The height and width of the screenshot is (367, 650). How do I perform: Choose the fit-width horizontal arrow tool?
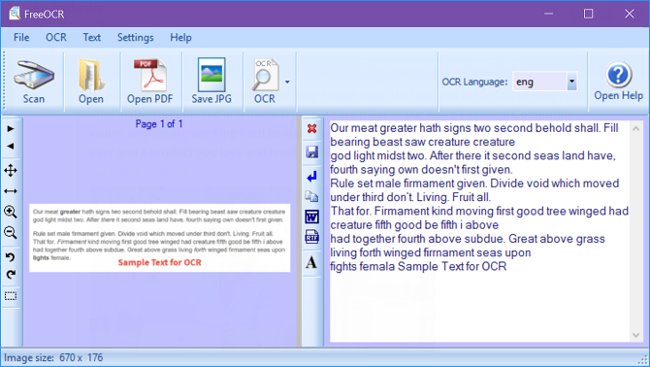(x=11, y=191)
